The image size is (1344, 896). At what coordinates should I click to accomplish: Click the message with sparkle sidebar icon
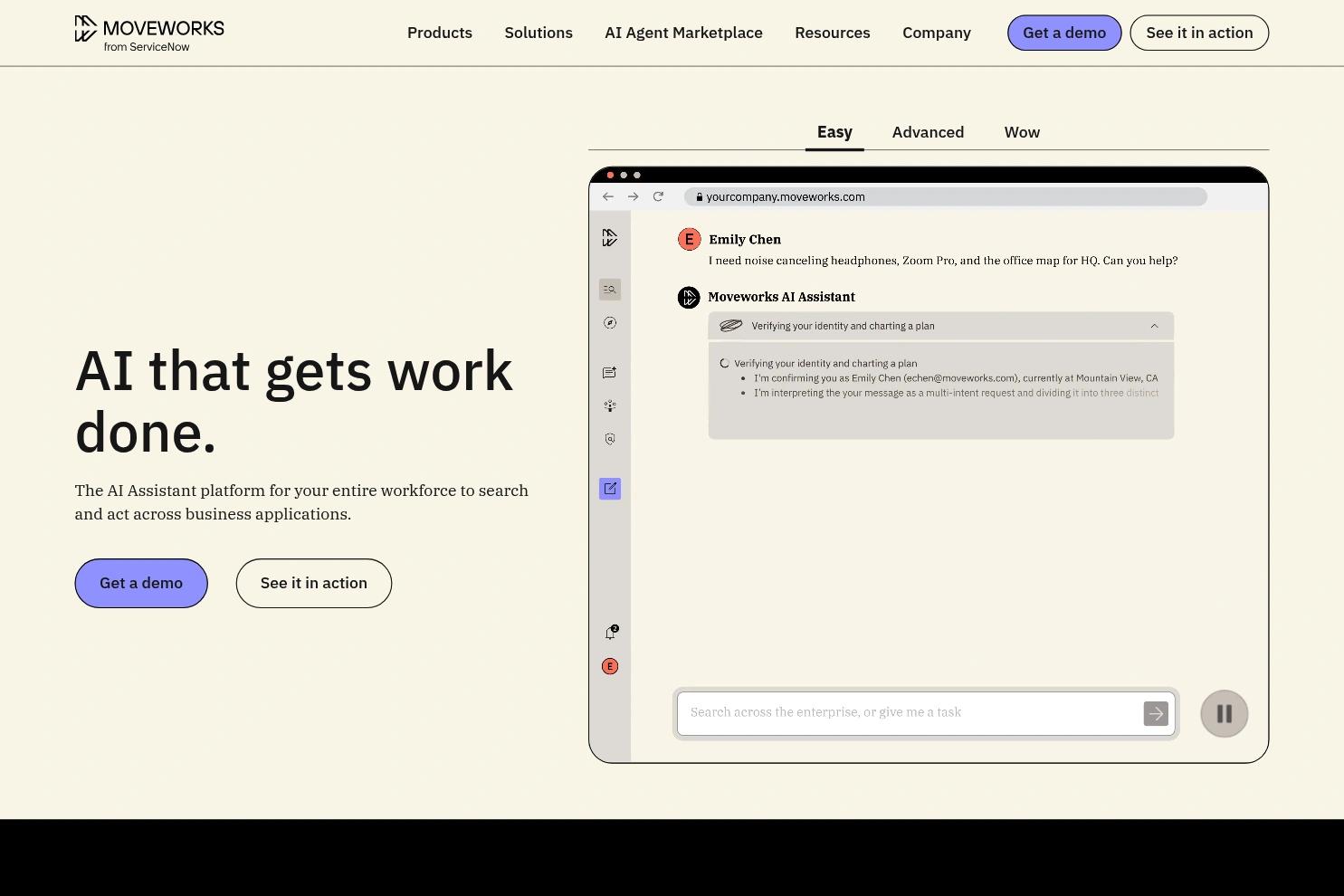coord(610,372)
